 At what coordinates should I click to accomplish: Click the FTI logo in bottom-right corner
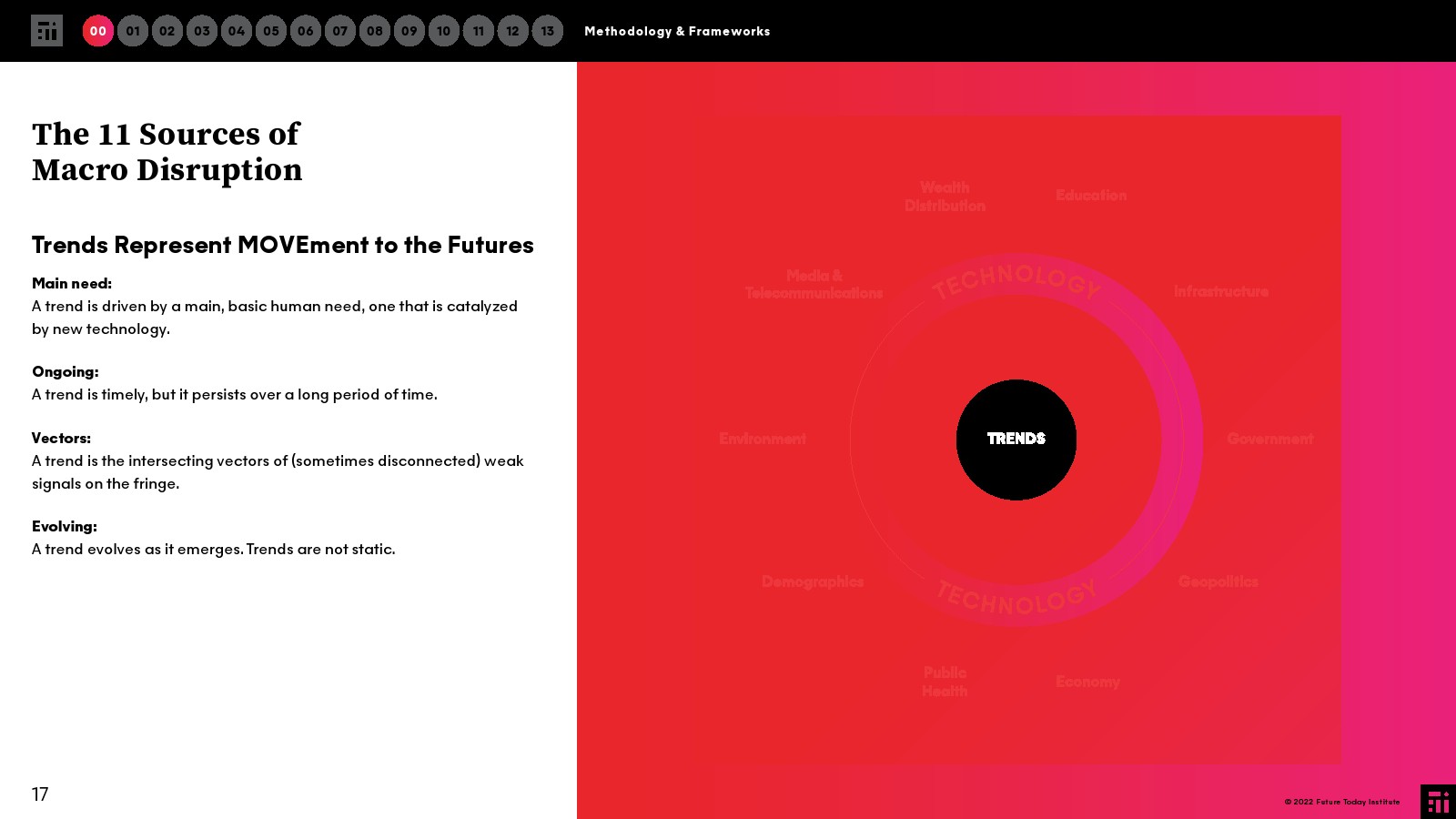pos(1438,802)
